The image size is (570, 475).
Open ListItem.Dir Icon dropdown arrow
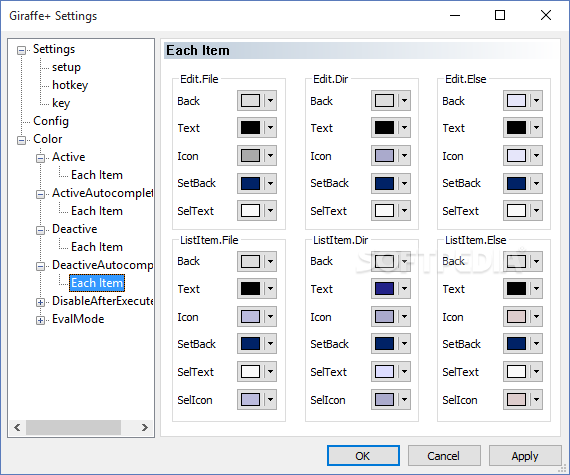pyautogui.click(x=404, y=317)
